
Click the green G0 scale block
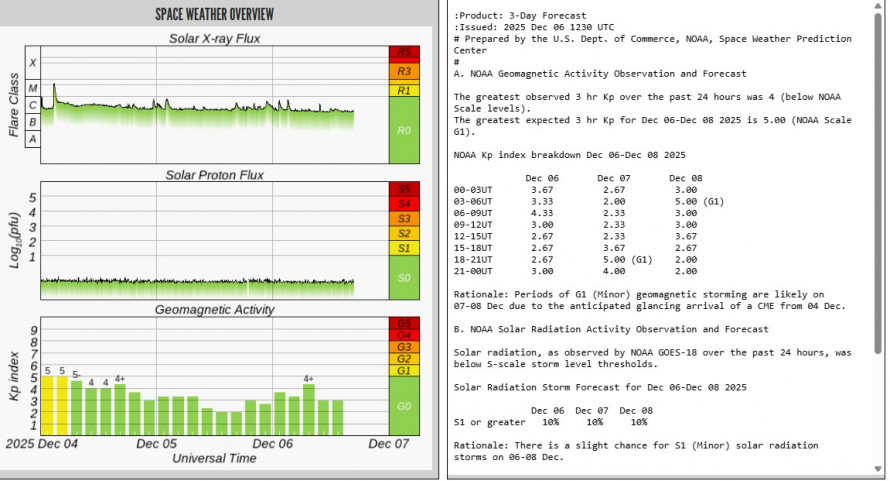pos(404,406)
